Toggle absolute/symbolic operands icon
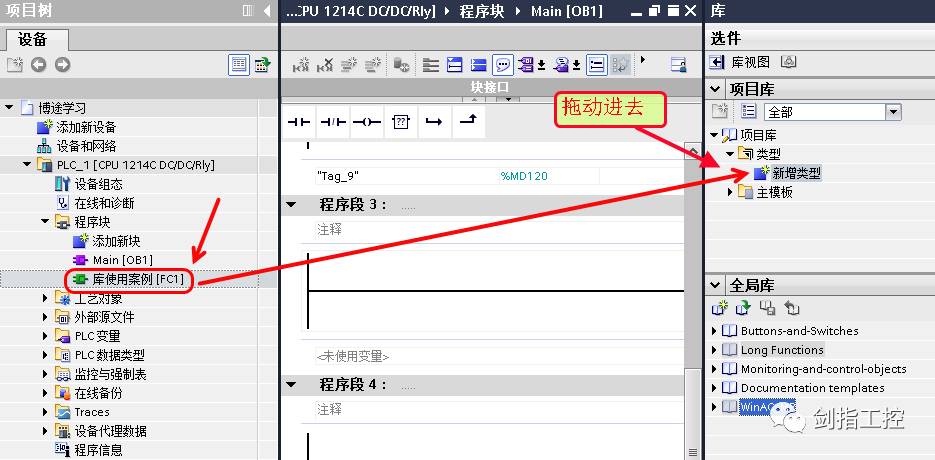Viewport: 935px width, 460px height. click(x=526, y=64)
